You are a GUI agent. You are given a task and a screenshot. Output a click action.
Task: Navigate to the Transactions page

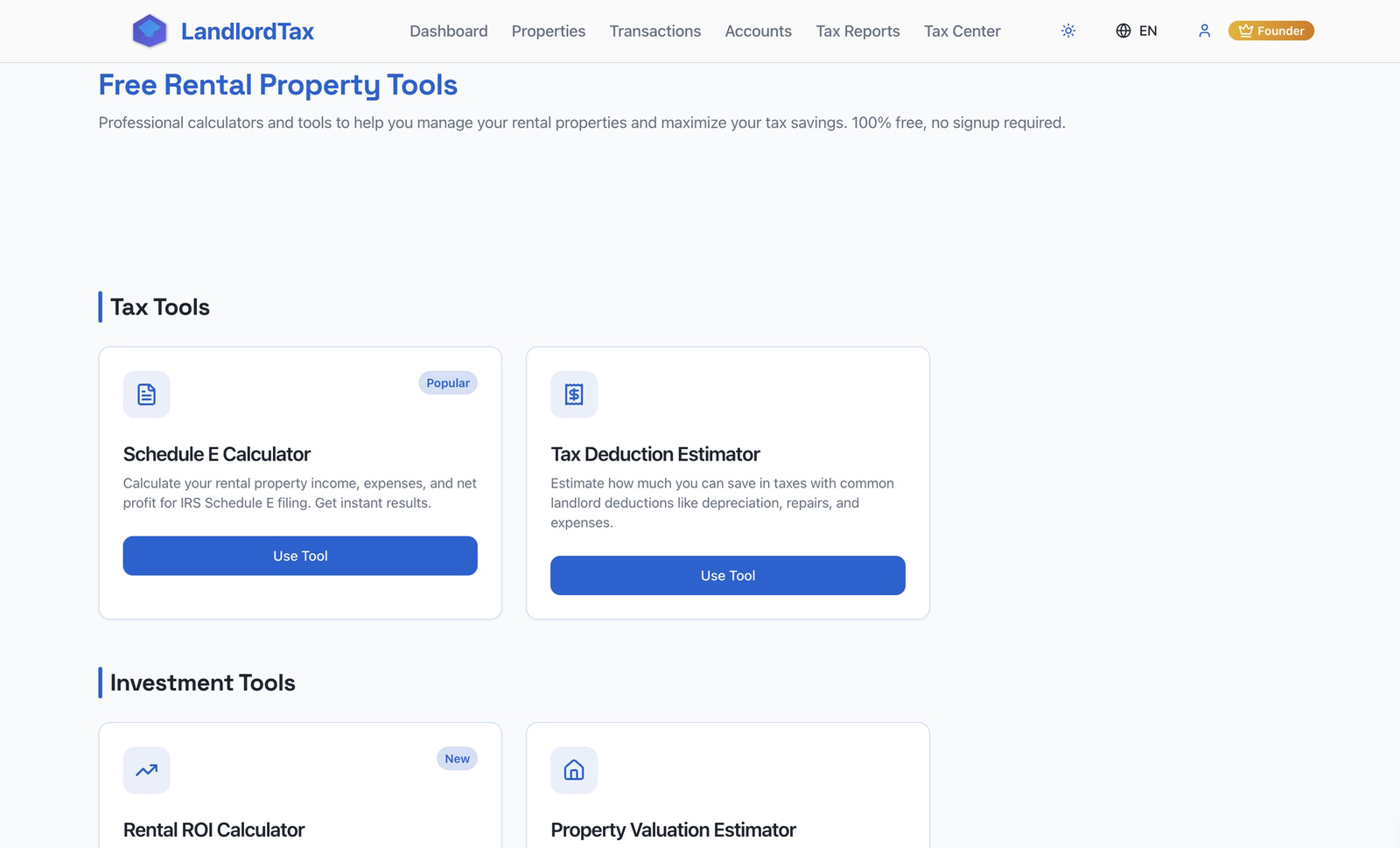[654, 32]
